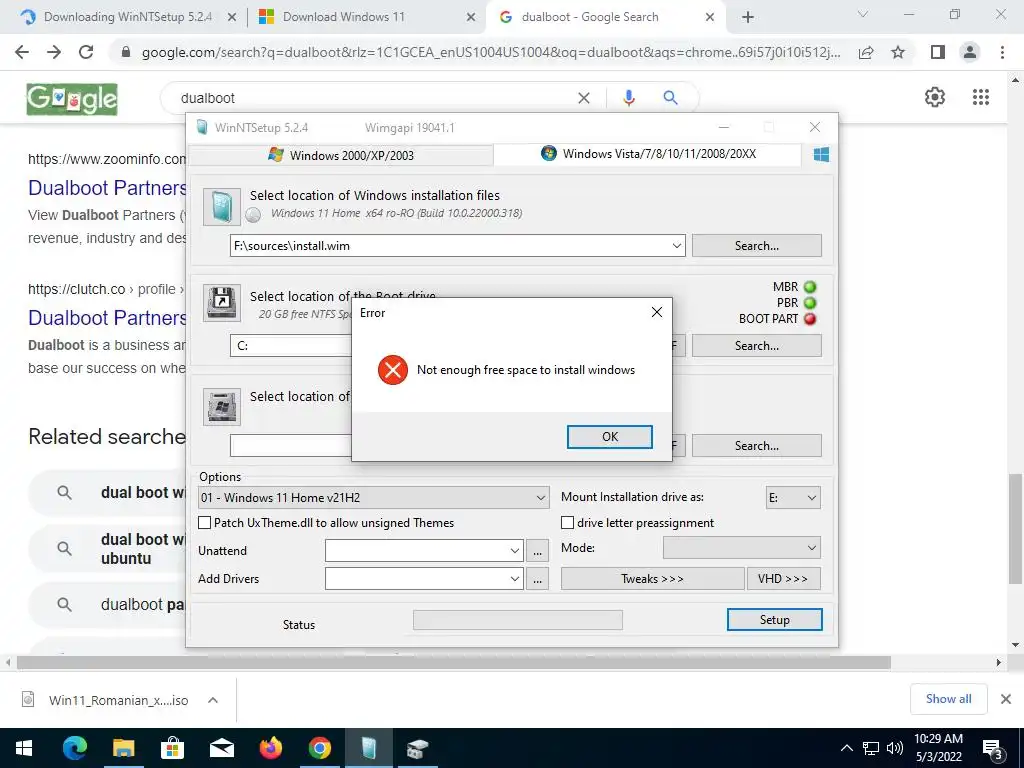The width and height of the screenshot is (1024, 768).
Task: Share this page icon in address bar
Action: [866, 52]
